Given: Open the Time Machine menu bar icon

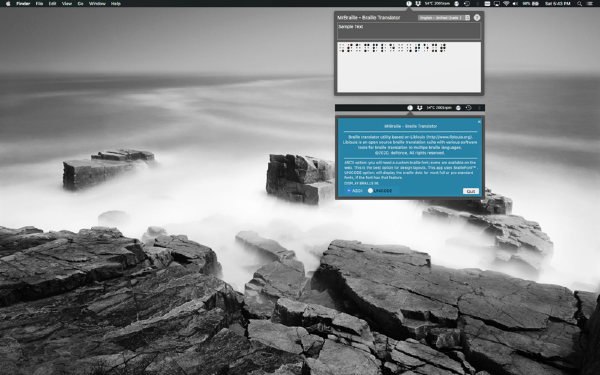Looking at the screenshot, I should 467,3.
